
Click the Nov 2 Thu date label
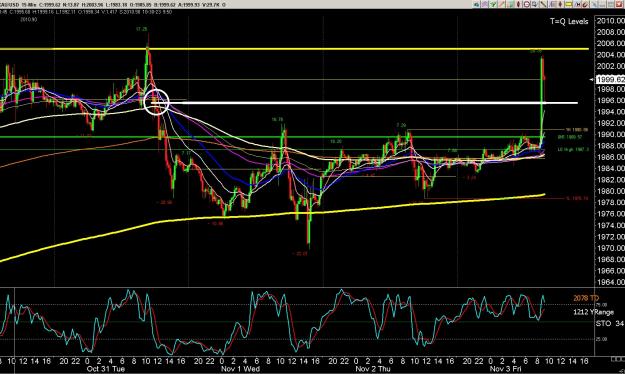(x=373, y=369)
